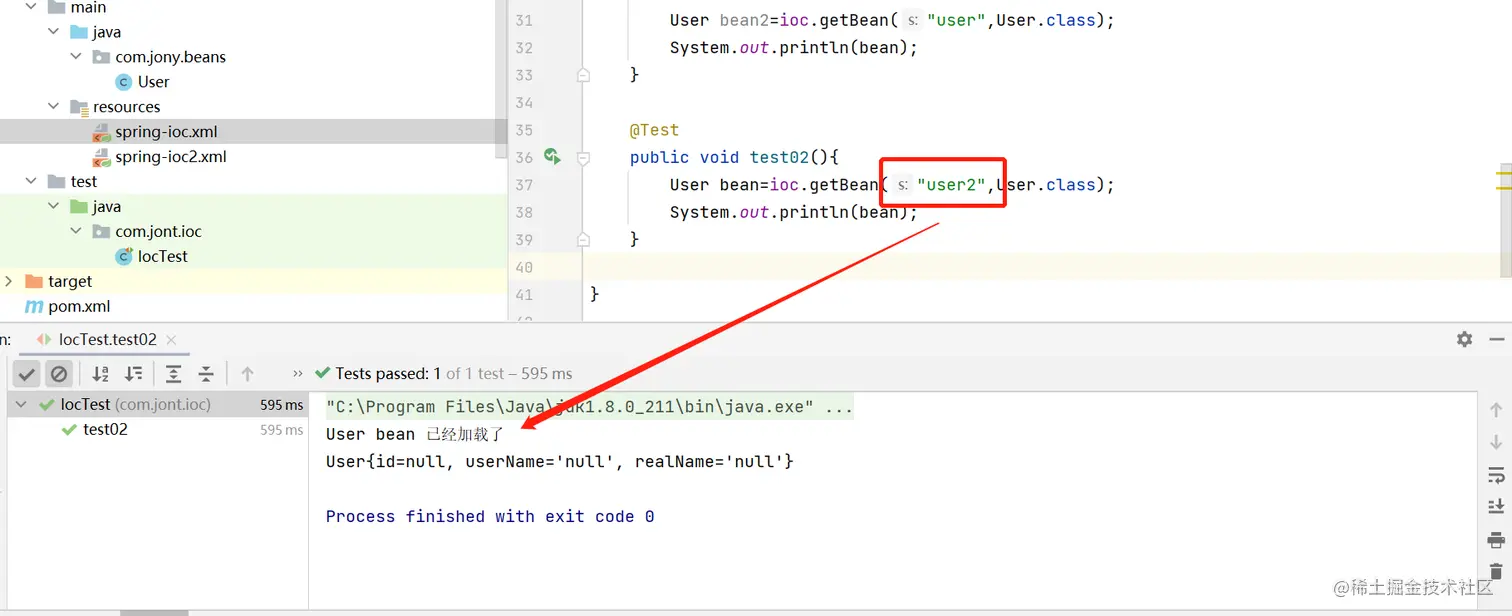Screen dimensions: 1512x616
Task: Select the target folder icon
Action: (x=34, y=282)
